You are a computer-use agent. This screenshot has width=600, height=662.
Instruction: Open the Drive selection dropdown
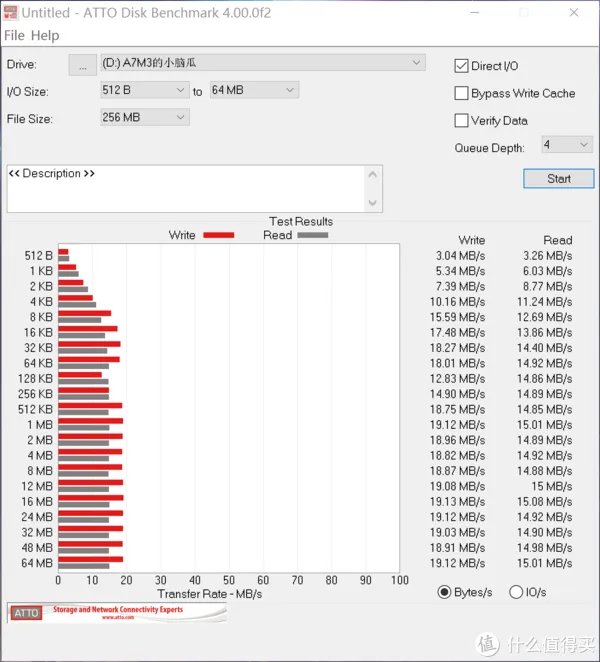click(263, 63)
